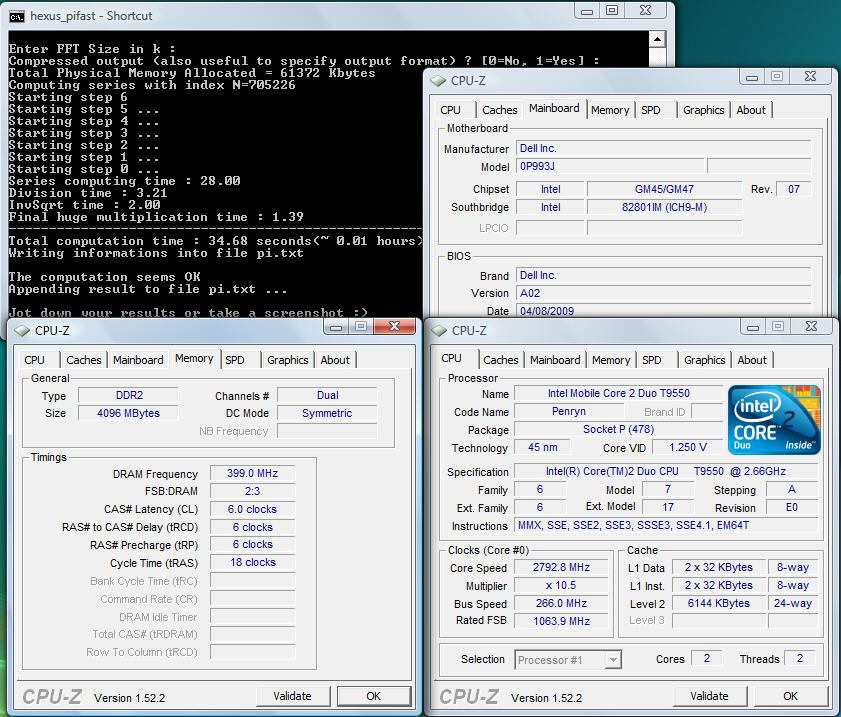This screenshot has width=841, height=717.
Task: Minimize the CPU-Z processor window
Action: pos(753,327)
